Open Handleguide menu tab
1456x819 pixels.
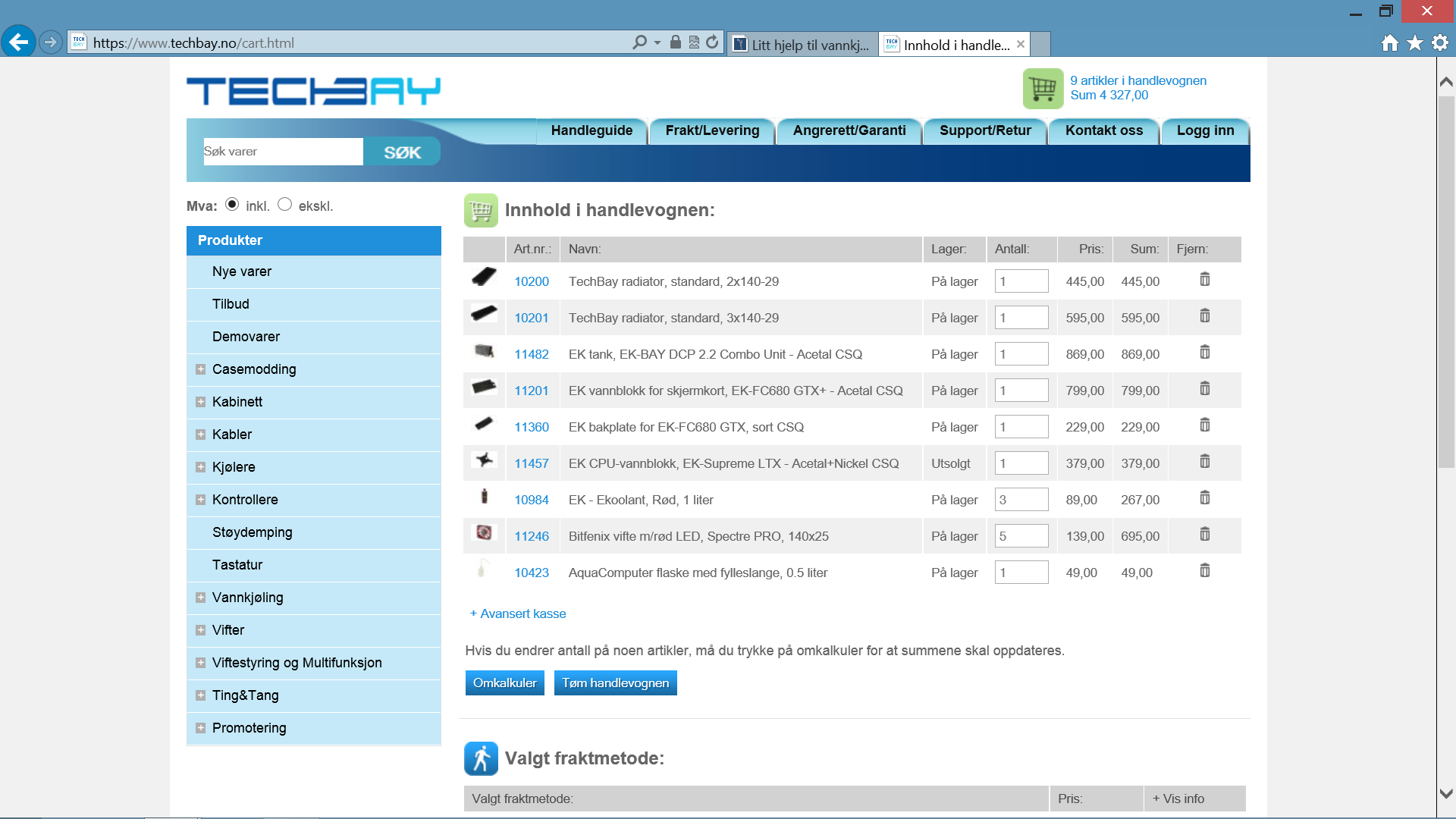point(591,130)
